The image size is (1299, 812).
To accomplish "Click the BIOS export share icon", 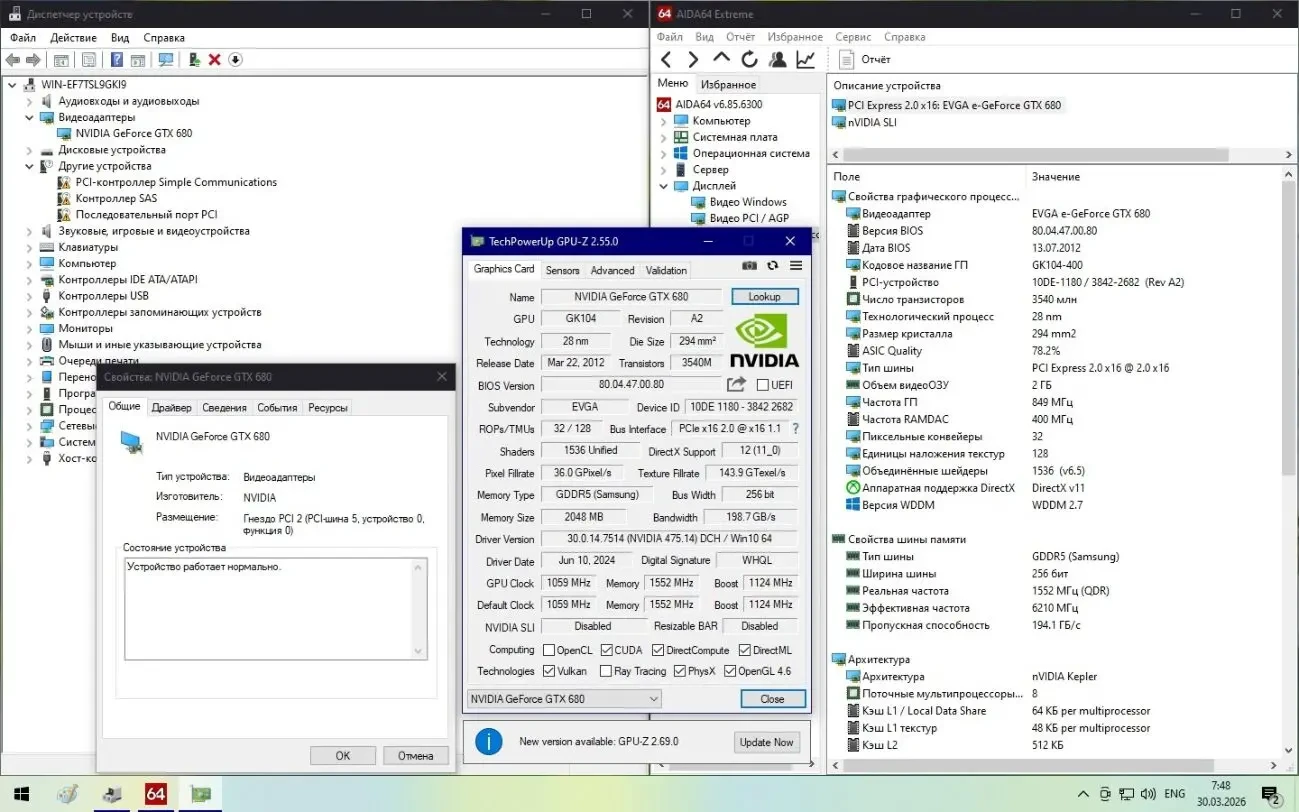I will 736,385.
